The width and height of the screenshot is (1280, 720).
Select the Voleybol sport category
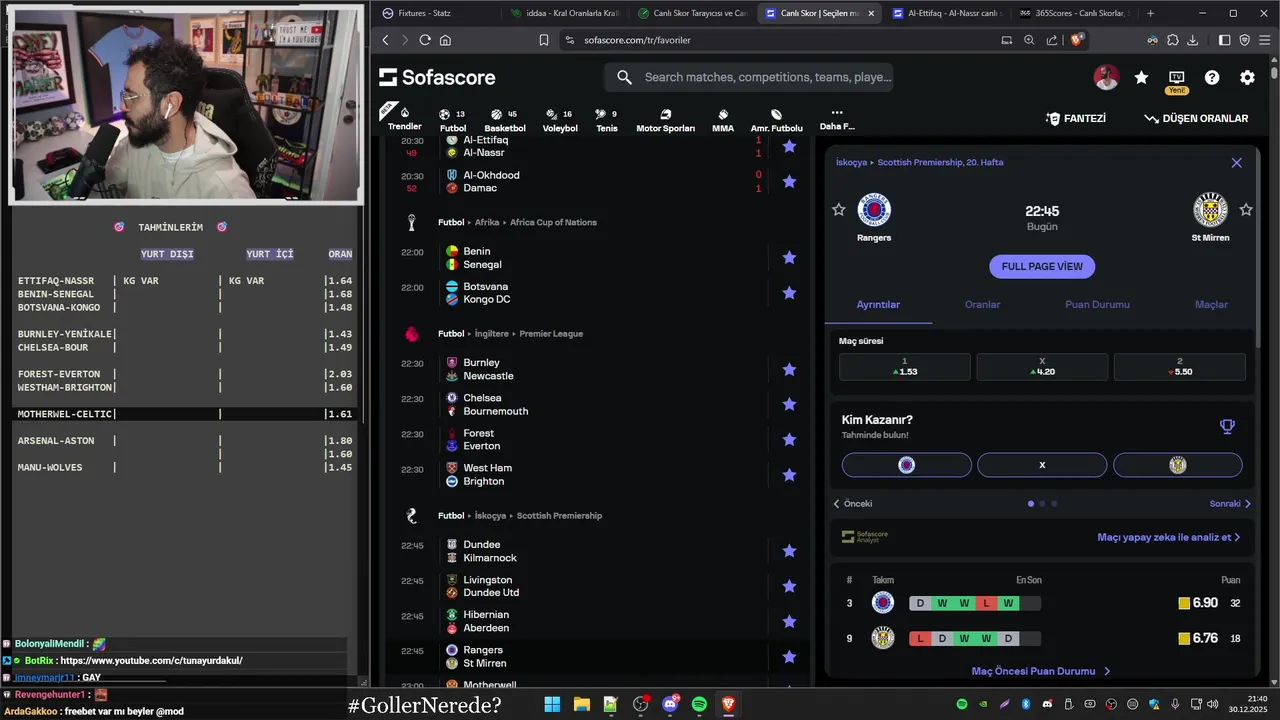(560, 120)
